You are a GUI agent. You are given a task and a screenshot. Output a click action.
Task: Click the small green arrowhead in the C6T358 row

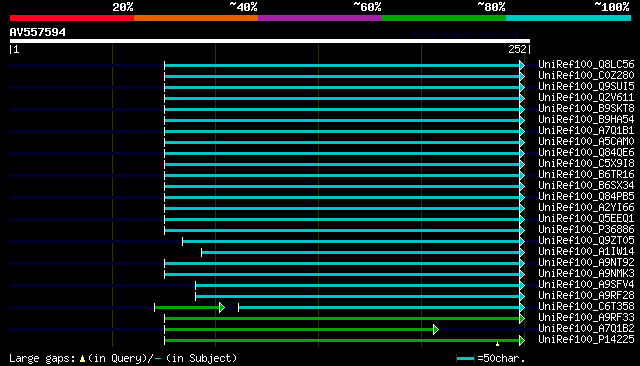pos(222,307)
